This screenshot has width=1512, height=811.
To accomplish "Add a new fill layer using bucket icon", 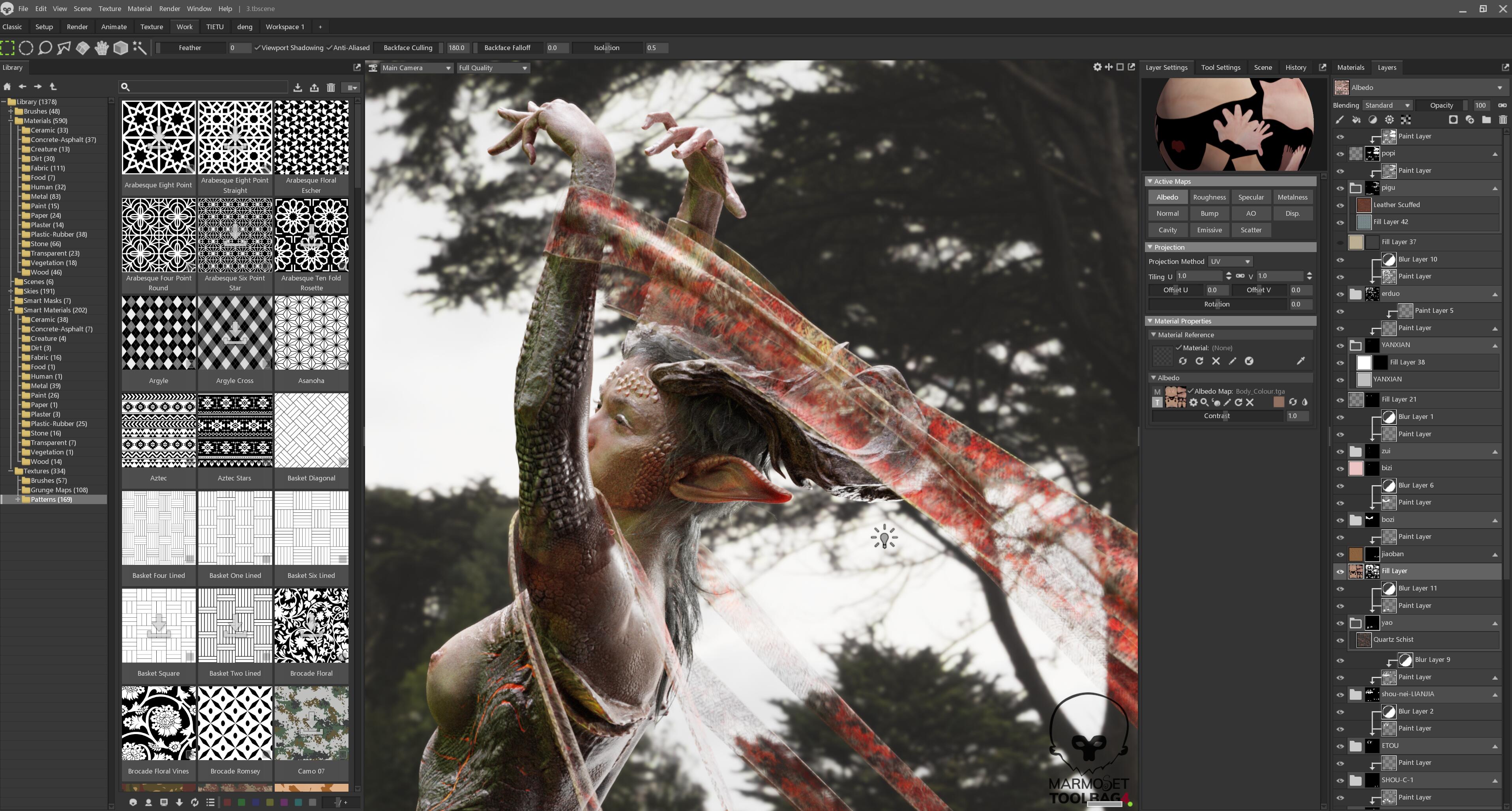I will coord(1356,120).
